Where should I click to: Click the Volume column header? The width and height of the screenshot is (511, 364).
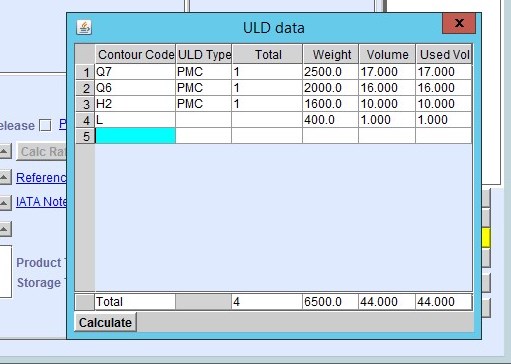pyautogui.click(x=387, y=54)
